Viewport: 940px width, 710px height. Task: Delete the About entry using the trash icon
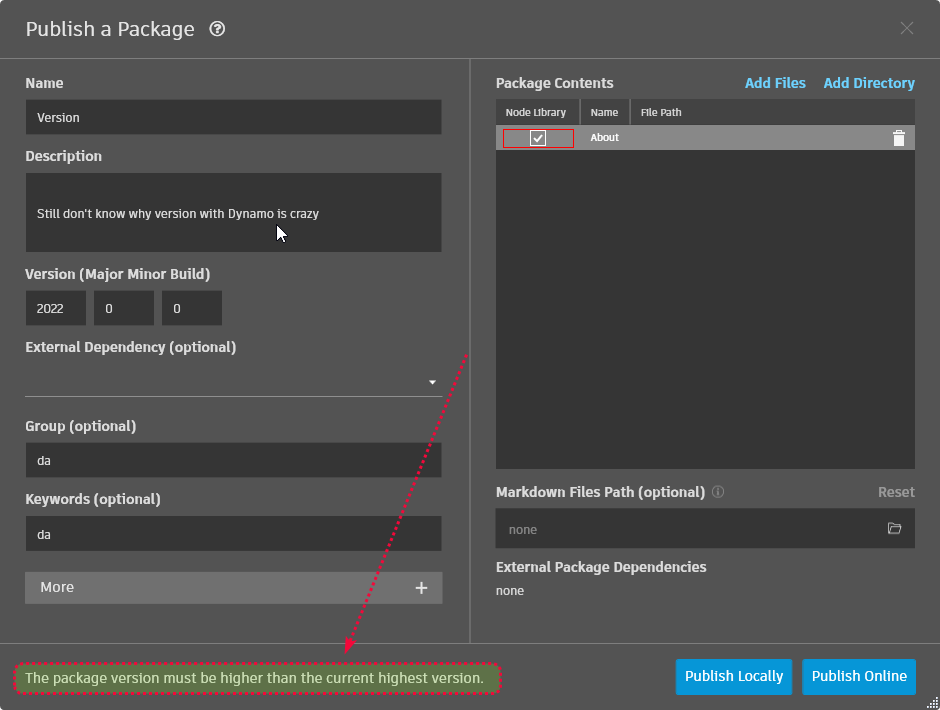899,138
